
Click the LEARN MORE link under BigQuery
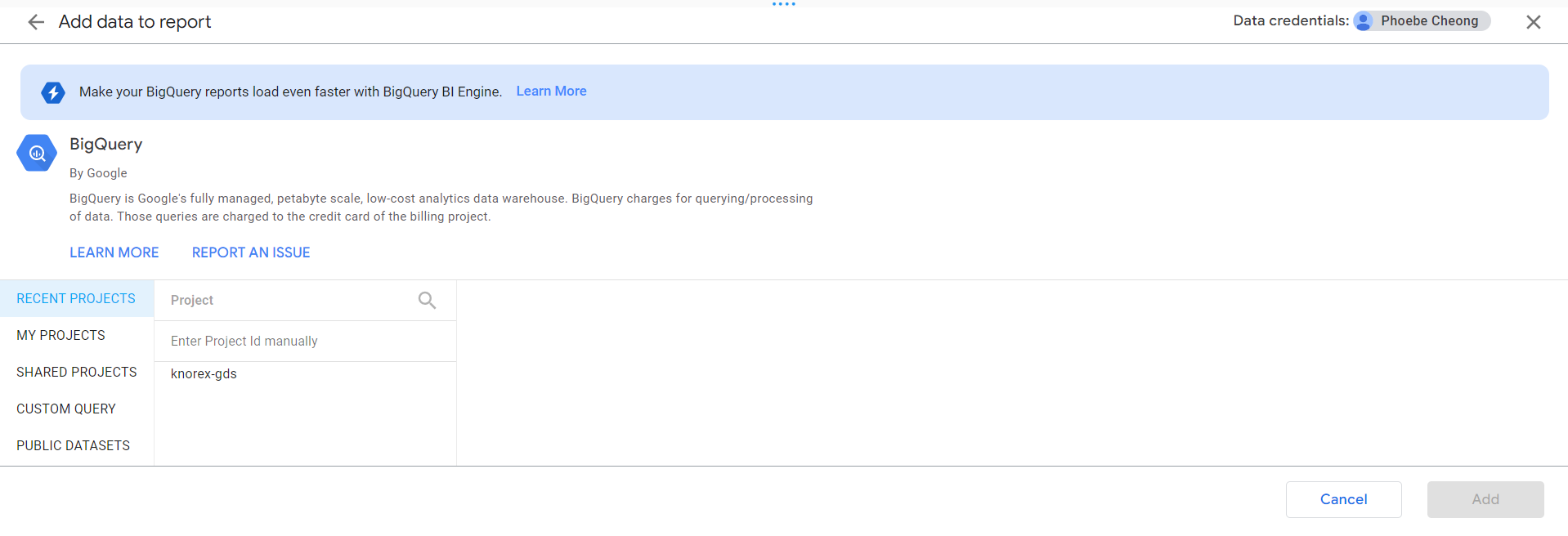[114, 253]
